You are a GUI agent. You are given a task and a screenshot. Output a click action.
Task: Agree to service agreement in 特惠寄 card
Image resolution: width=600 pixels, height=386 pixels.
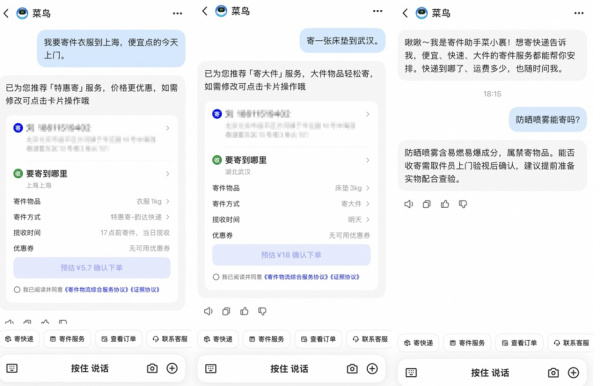coord(17,290)
